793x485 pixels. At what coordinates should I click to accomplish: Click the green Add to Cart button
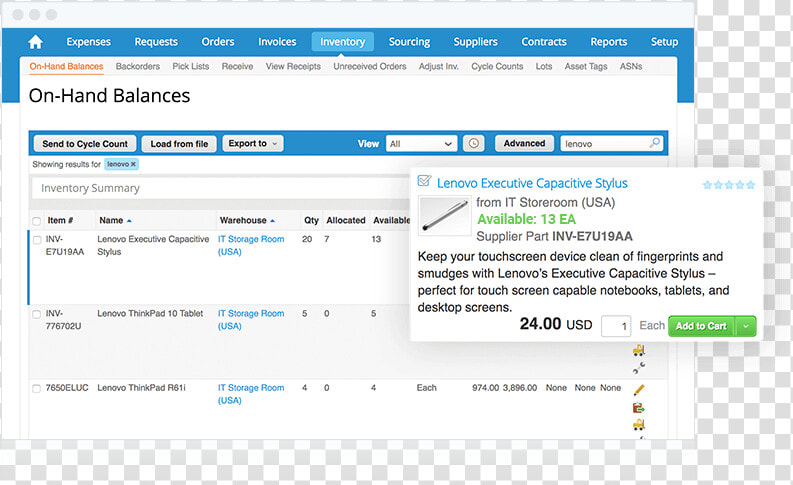click(701, 326)
